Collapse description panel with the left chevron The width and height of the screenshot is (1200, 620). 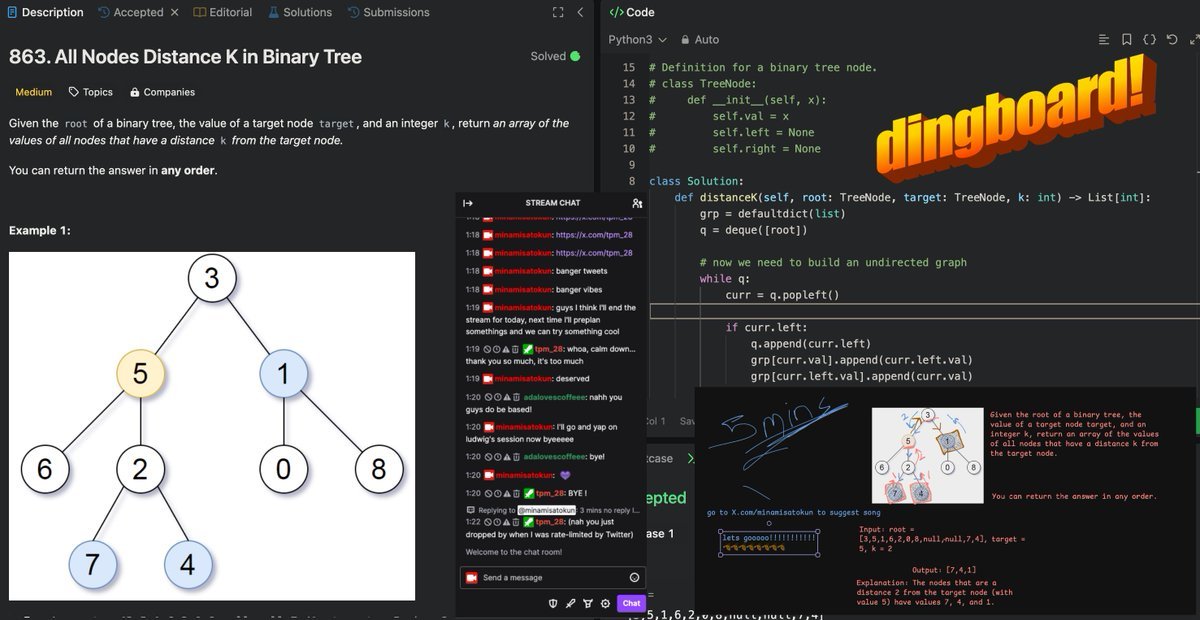(x=581, y=13)
